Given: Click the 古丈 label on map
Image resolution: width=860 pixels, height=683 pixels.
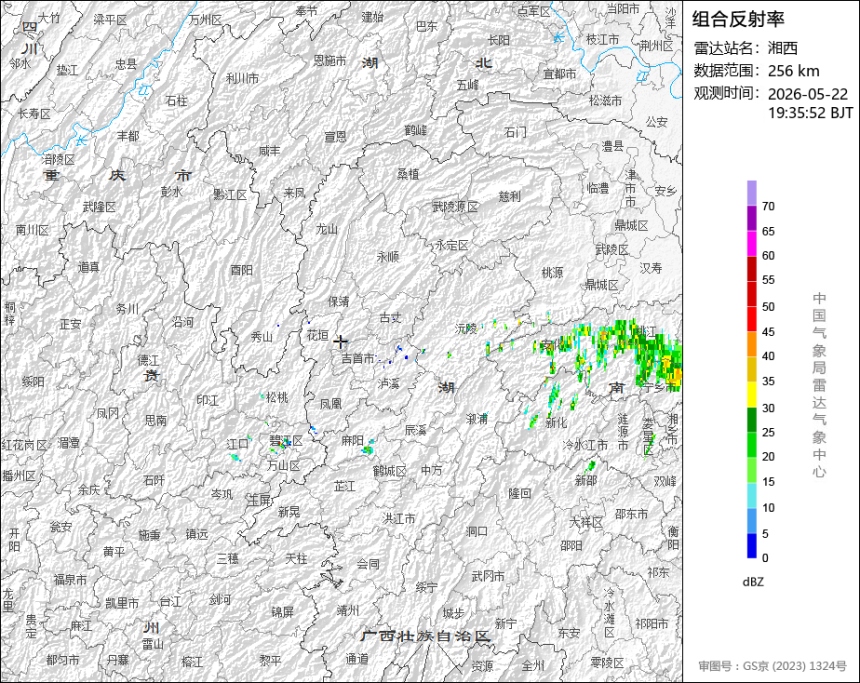Looking at the screenshot, I should [391, 317].
